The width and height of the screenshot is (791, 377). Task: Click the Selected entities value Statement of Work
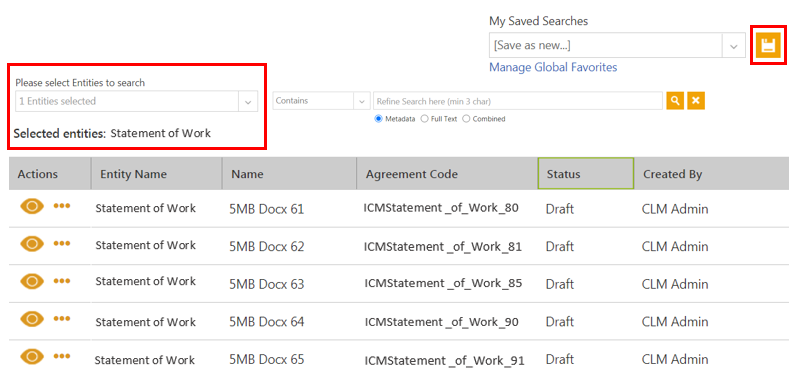point(160,133)
